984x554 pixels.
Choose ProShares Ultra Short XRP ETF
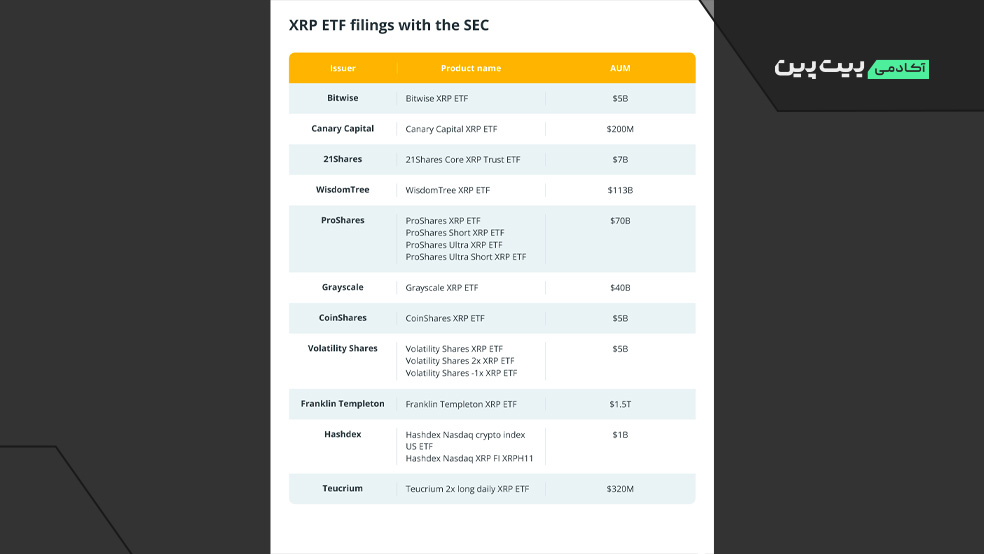[466, 257]
